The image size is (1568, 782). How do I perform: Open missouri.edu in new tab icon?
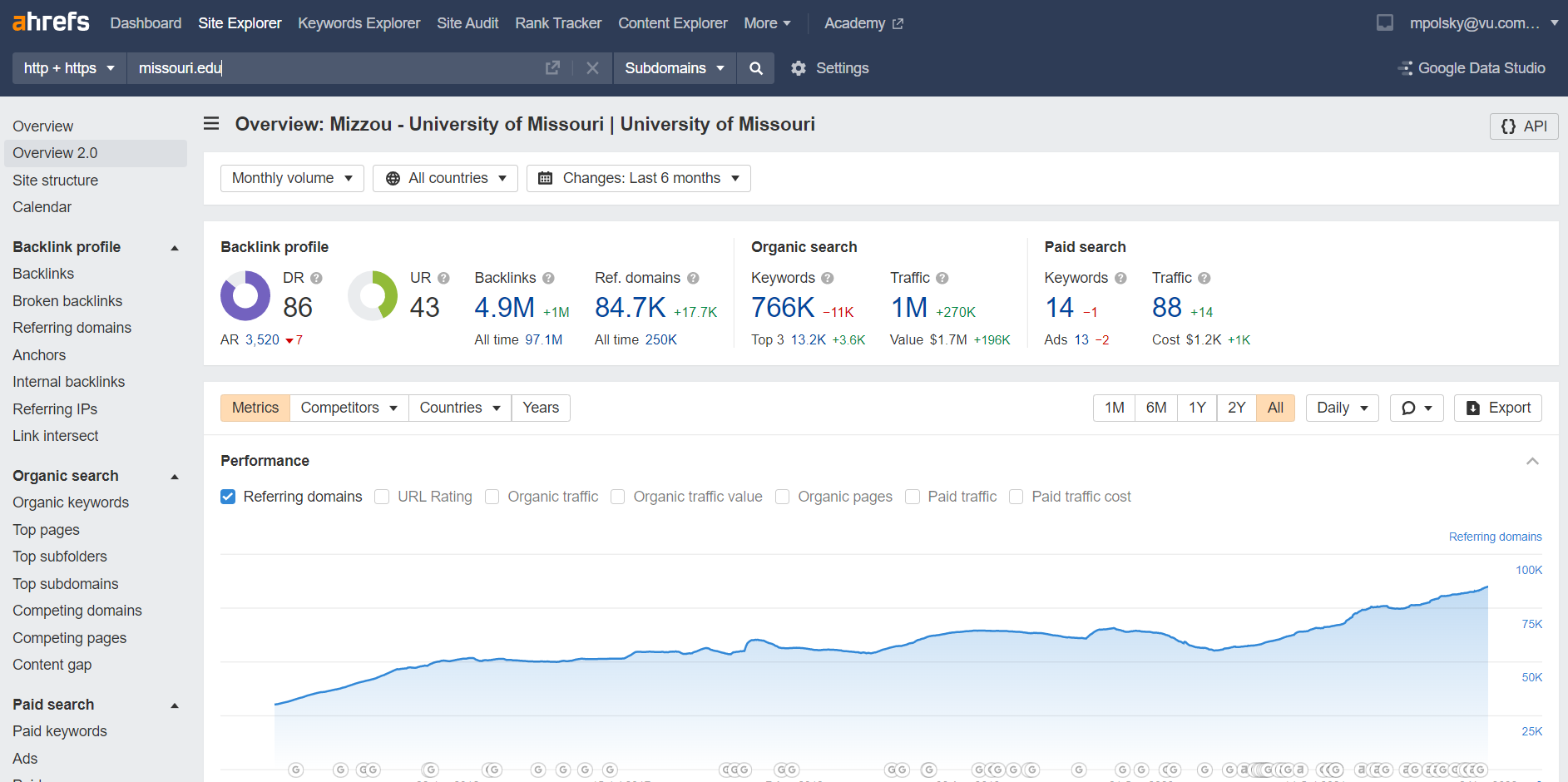[552, 68]
